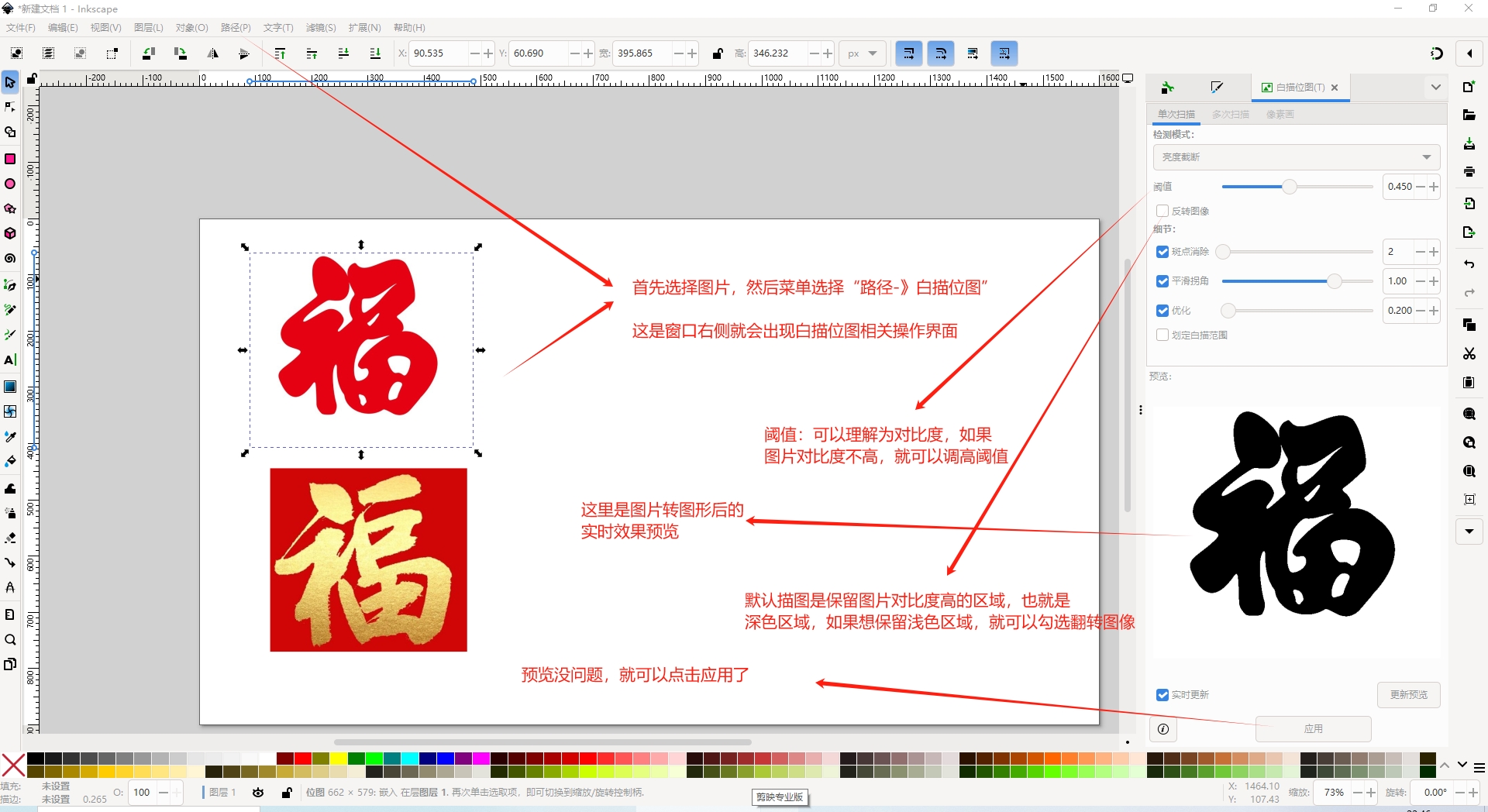The image size is (1488, 812).
Task: Select the Ellipse tool
Action: point(10,184)
